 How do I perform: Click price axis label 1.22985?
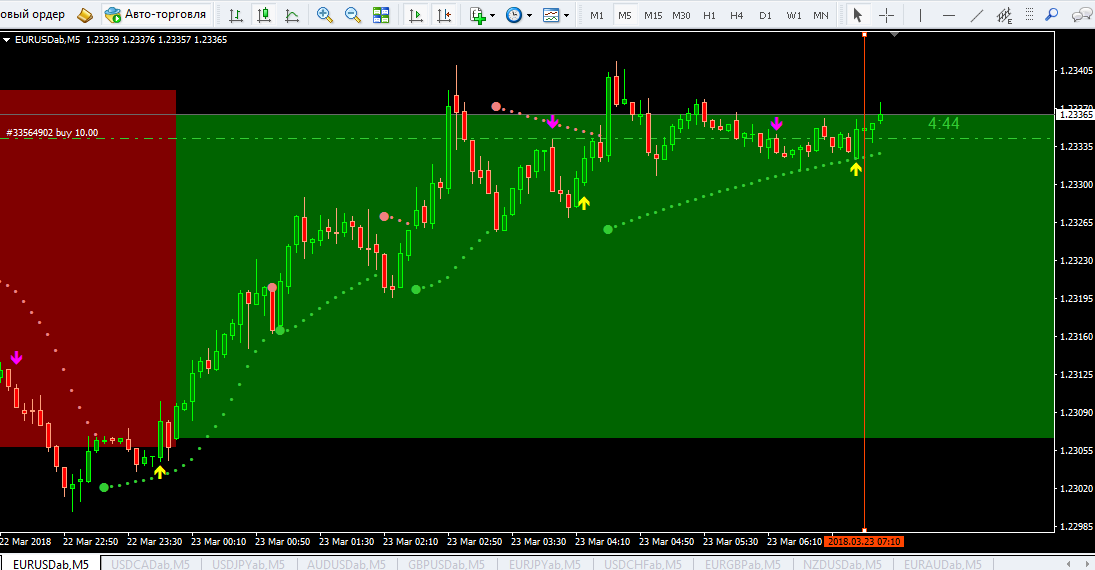pos(1076,526)
